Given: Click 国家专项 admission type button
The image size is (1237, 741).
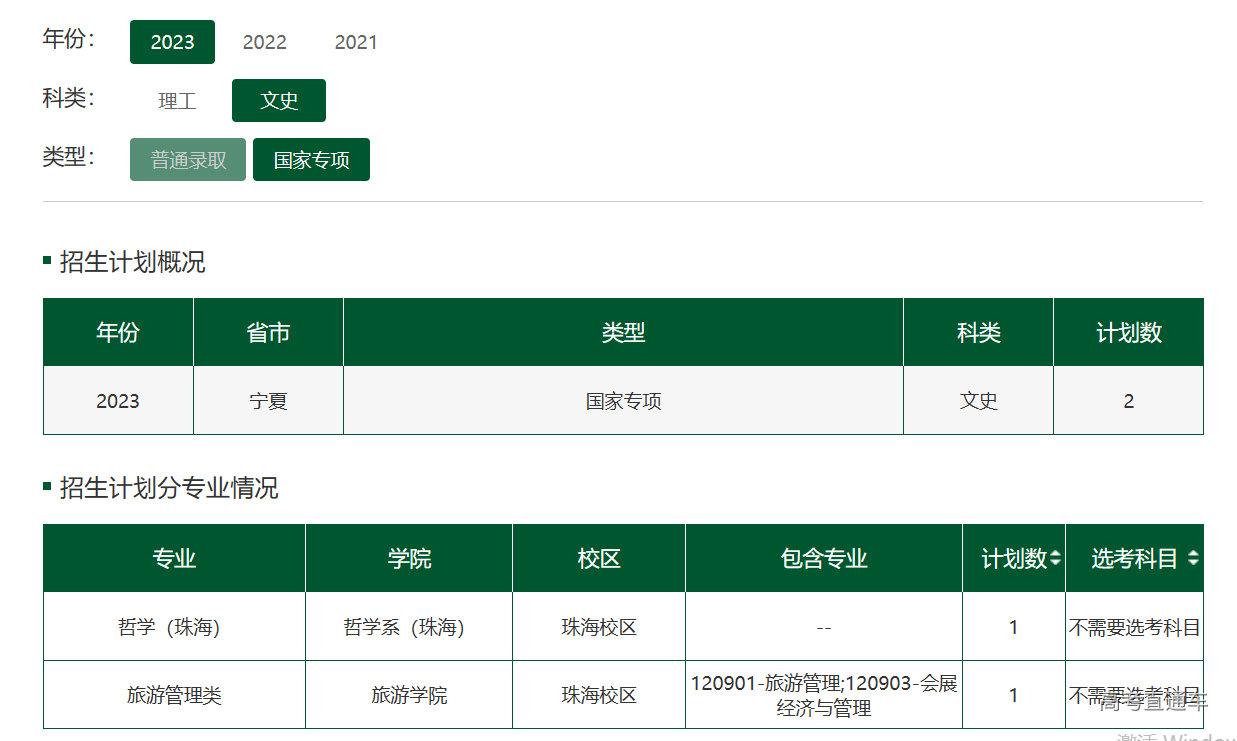Looking at the screenshot, I should tap(311, 160).
